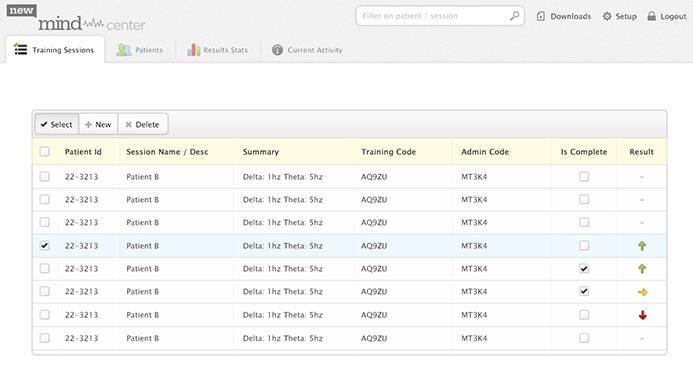Click the Patient Id column header
The width and height of the screenshot is (693, 391).
(x=83, y=152)
